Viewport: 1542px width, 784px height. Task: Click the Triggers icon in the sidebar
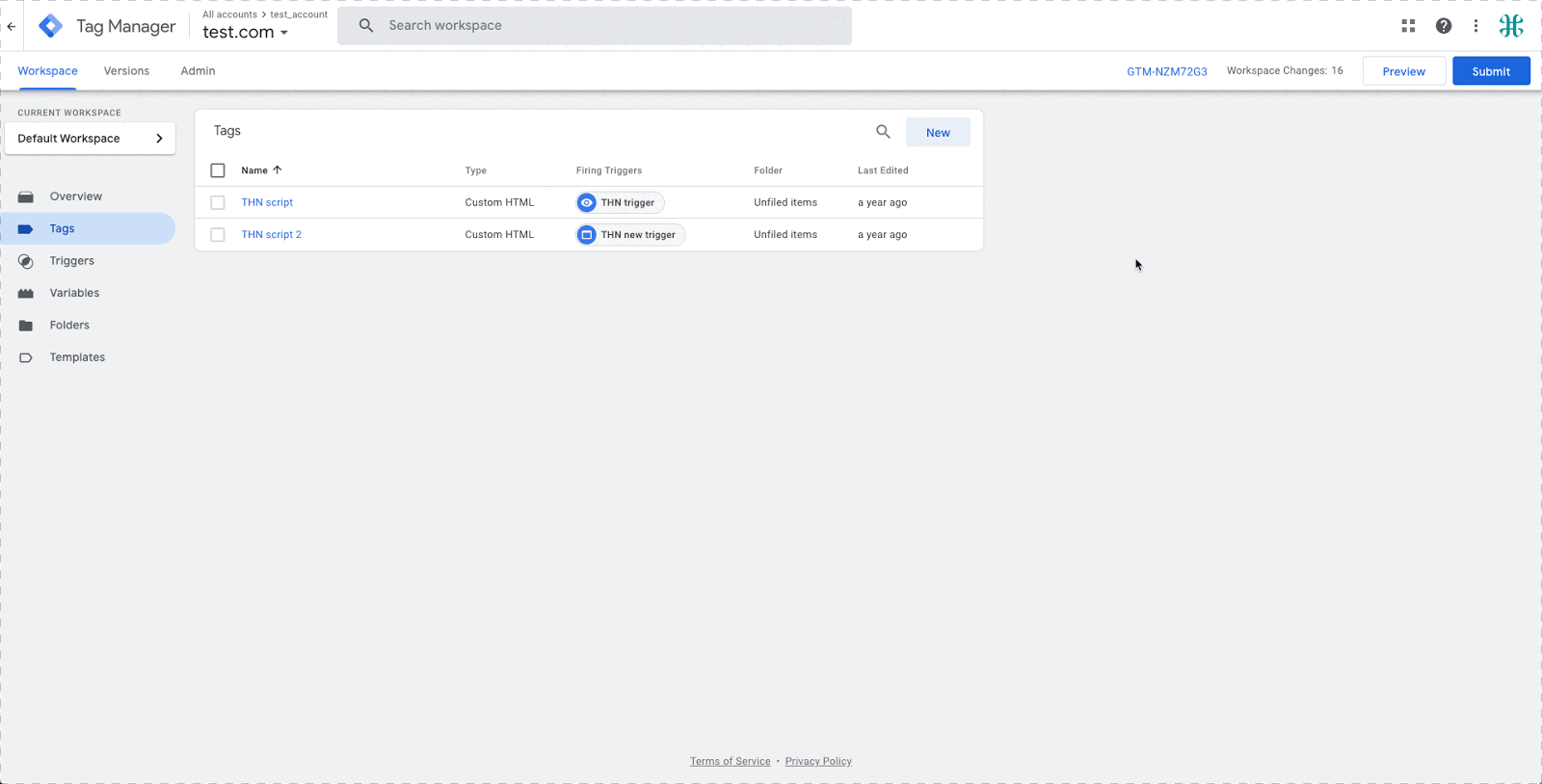(26, 261)
